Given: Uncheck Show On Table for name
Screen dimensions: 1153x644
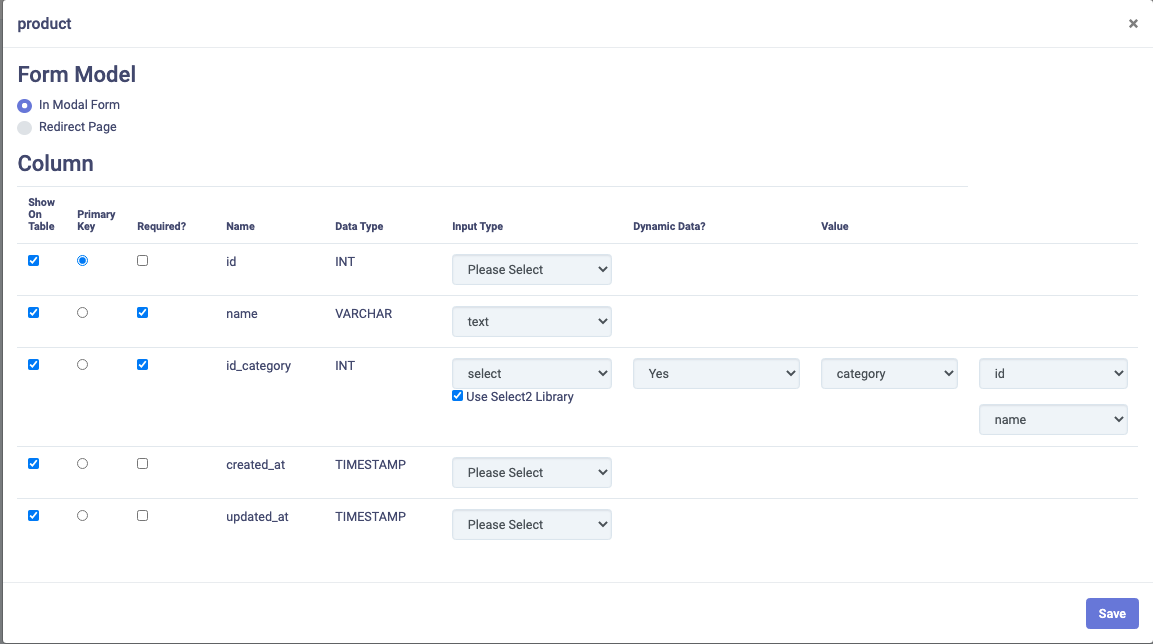Looking at the screenshot, I should [x=33, y=312].
